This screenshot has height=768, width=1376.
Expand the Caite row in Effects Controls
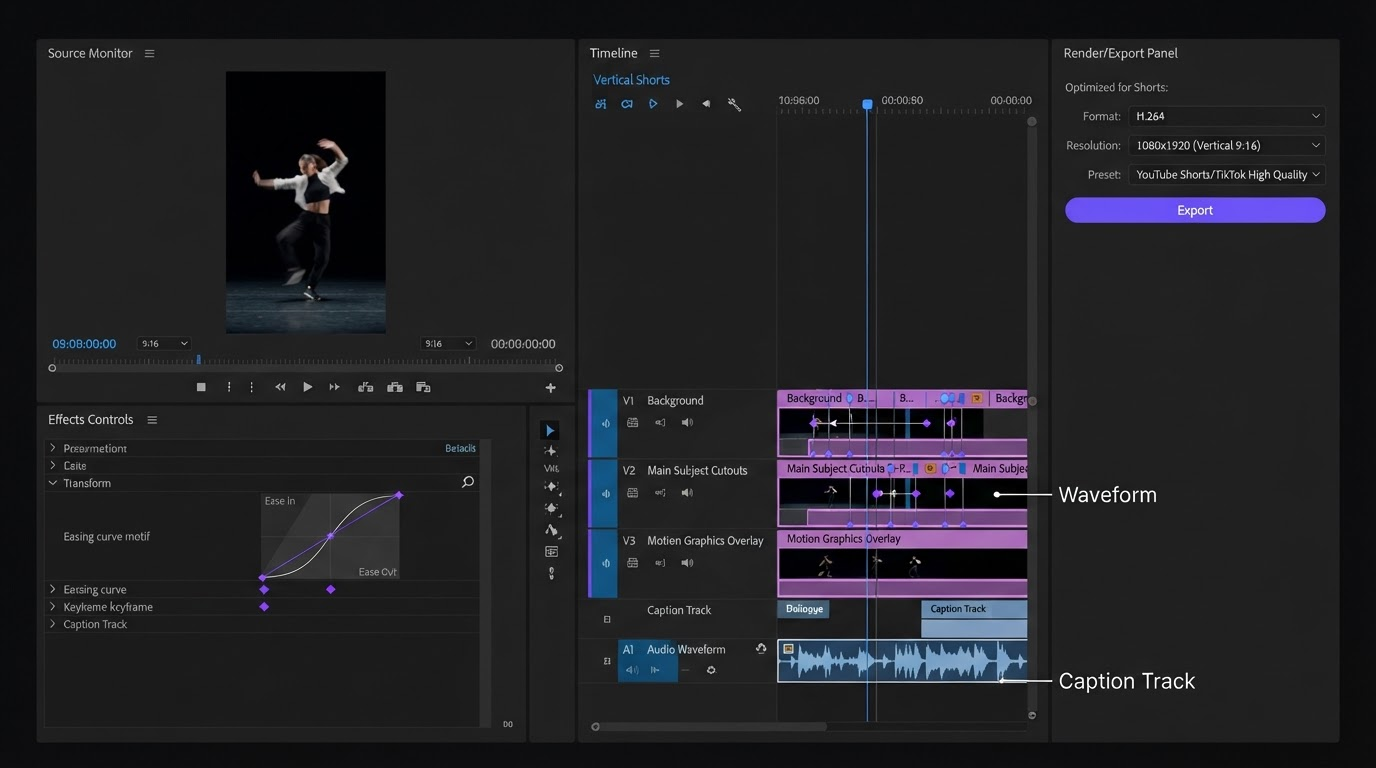tap(53, 466)
